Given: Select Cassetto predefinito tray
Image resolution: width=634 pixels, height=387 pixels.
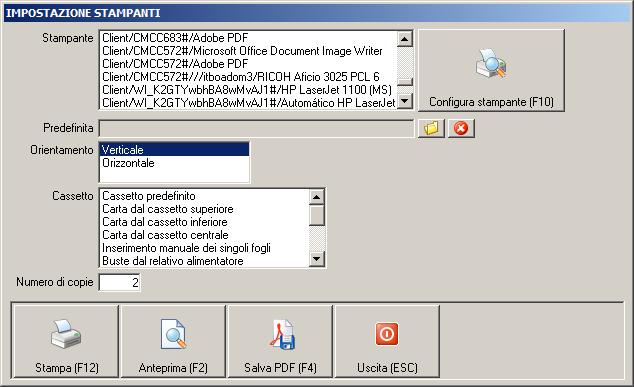Looking at the screenshot, I should [x=205, y=196].
